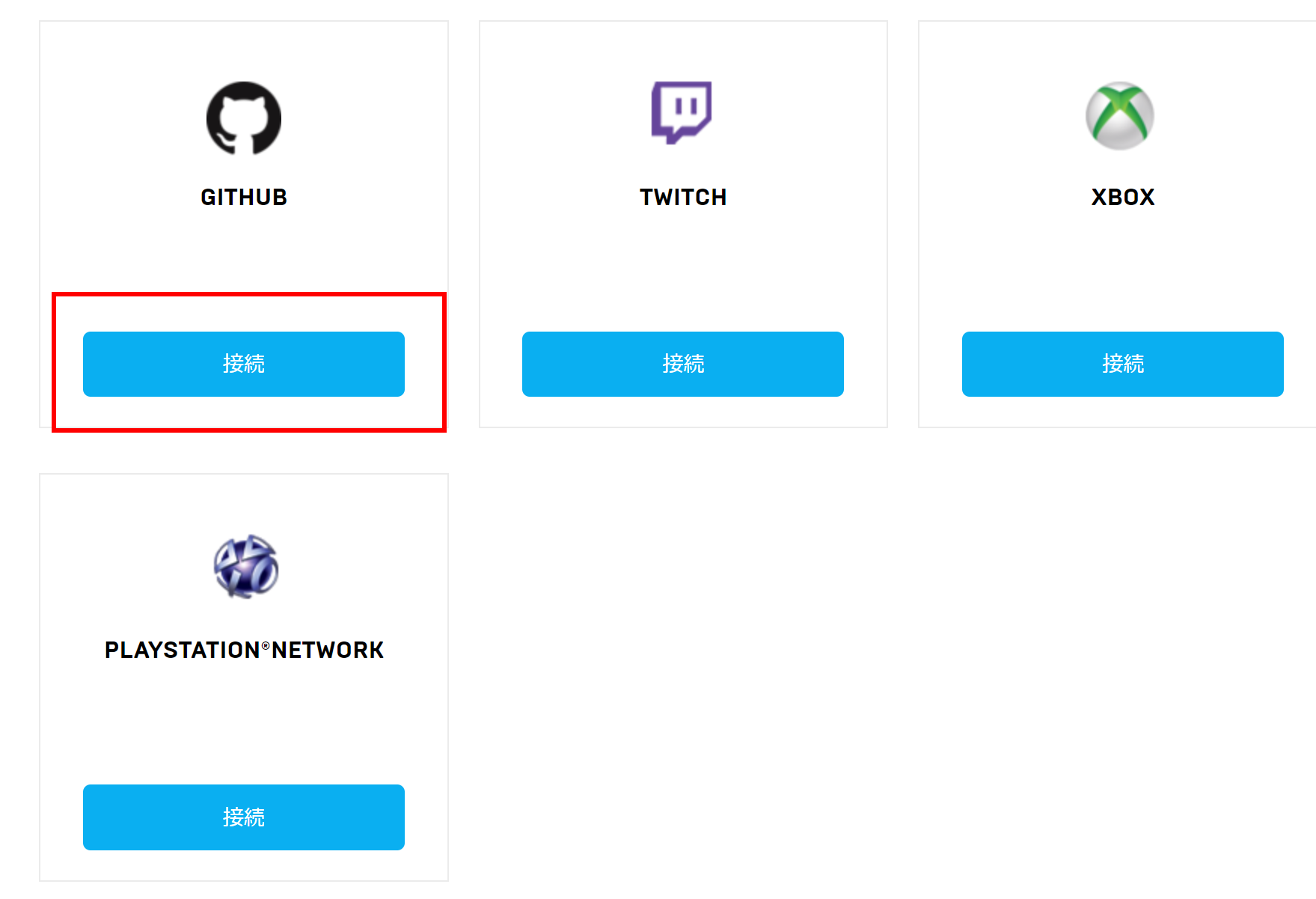The width and height of the screenshot is (1316, 899).
Task: Select the PLAYSTATION®NETWORK title text
Action: click(x=244, y=650)
